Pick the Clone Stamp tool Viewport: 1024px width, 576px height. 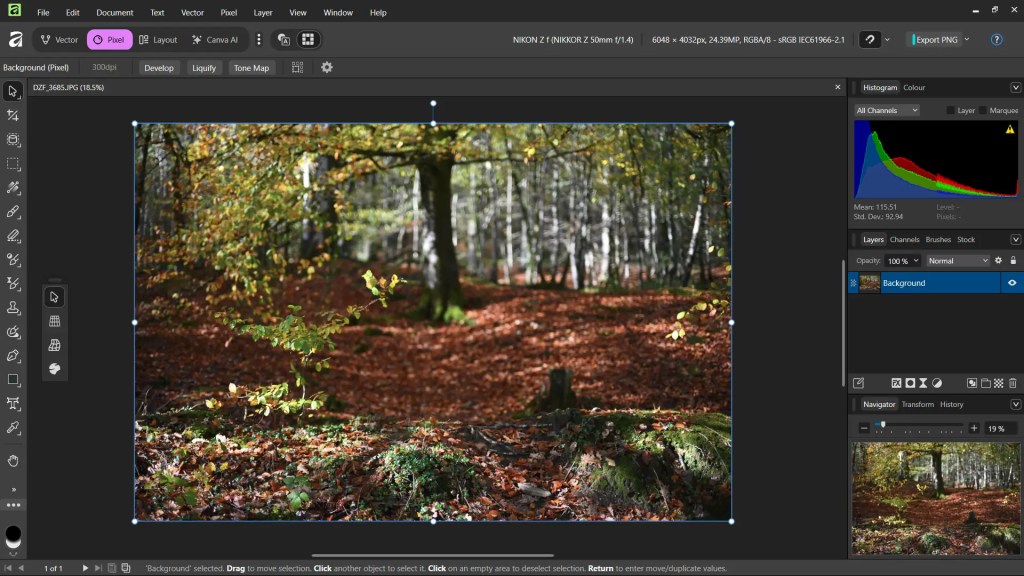(13, 307)
